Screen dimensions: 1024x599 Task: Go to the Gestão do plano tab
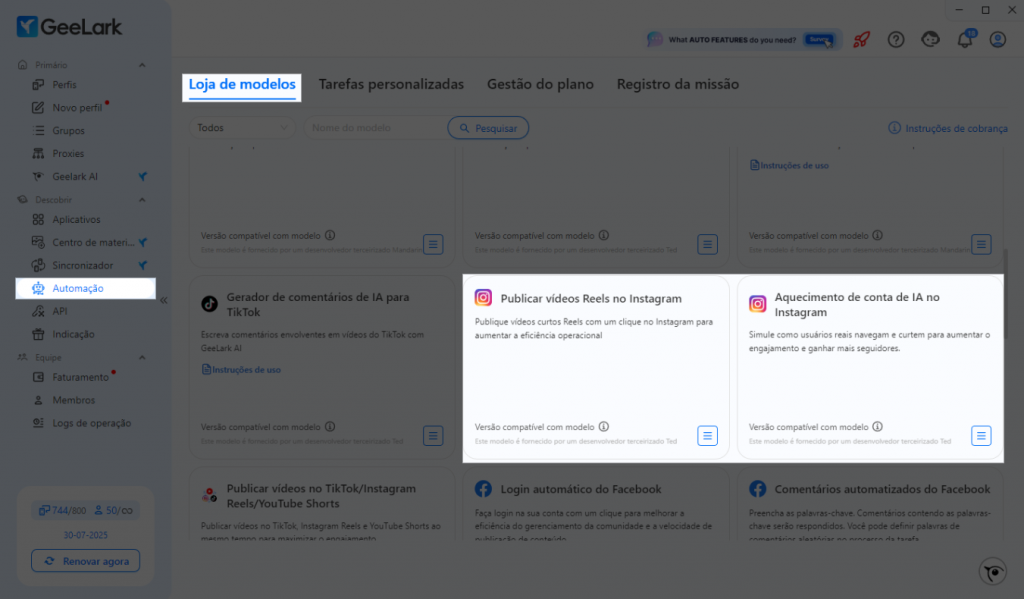pyautogui.click(x=540, y=84)
